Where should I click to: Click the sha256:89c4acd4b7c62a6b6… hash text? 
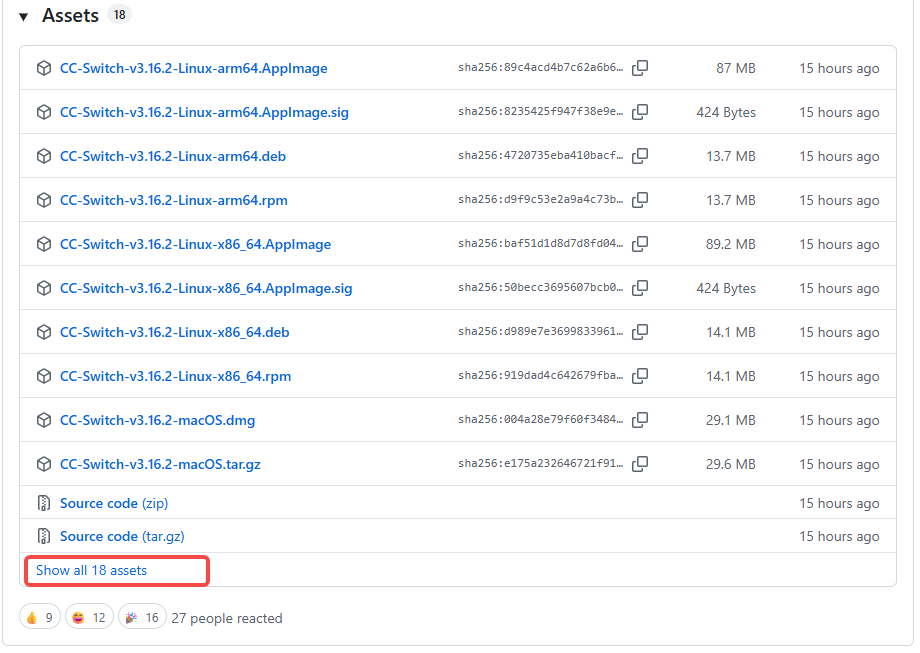(x=540, y=67)
